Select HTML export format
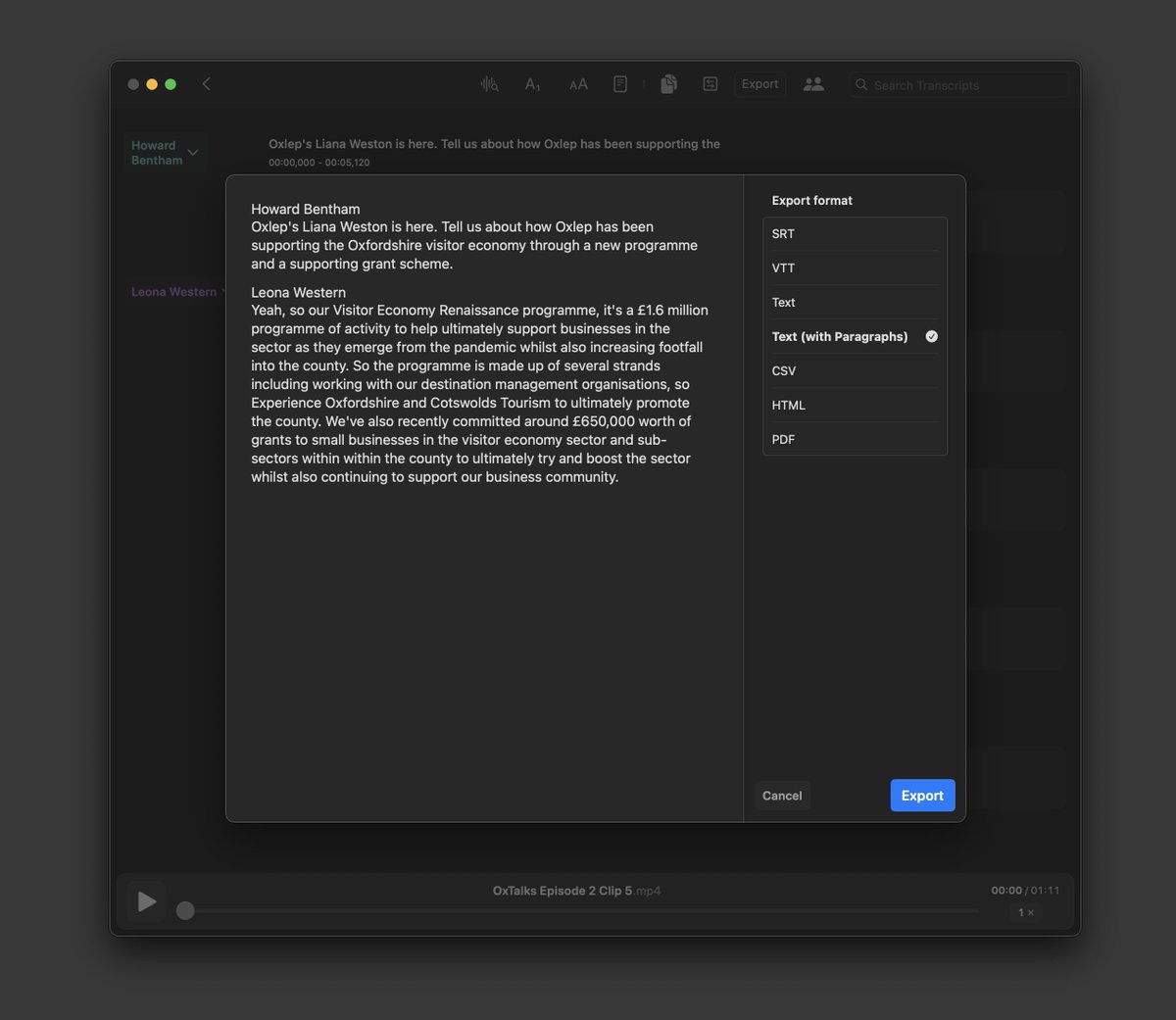1176x1020 pixels. point(855,406)
